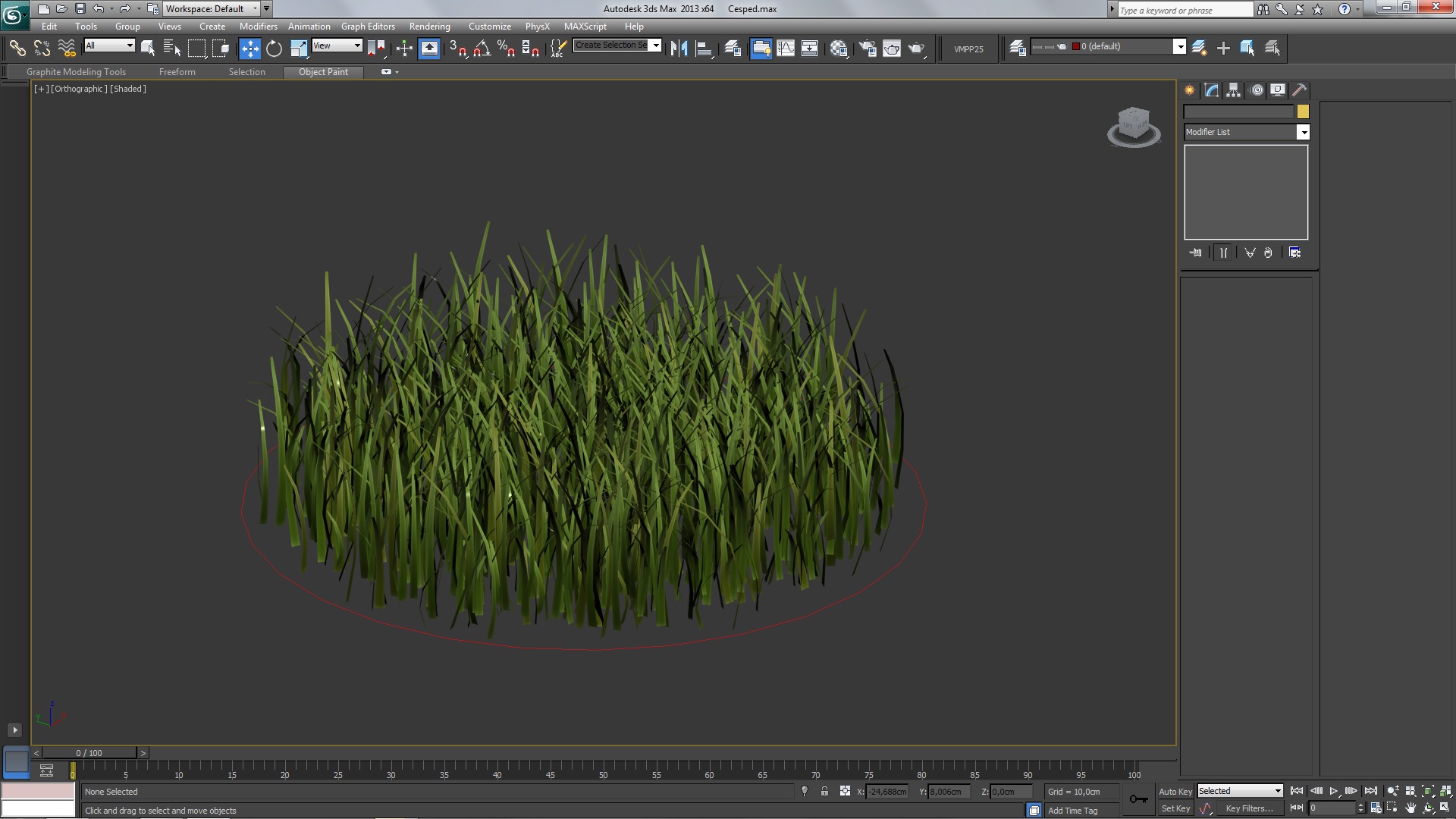This screenshot has width=1456, height=819.
Task: Toggle the 3D Snaps button
Action: [x=457, y=49]
